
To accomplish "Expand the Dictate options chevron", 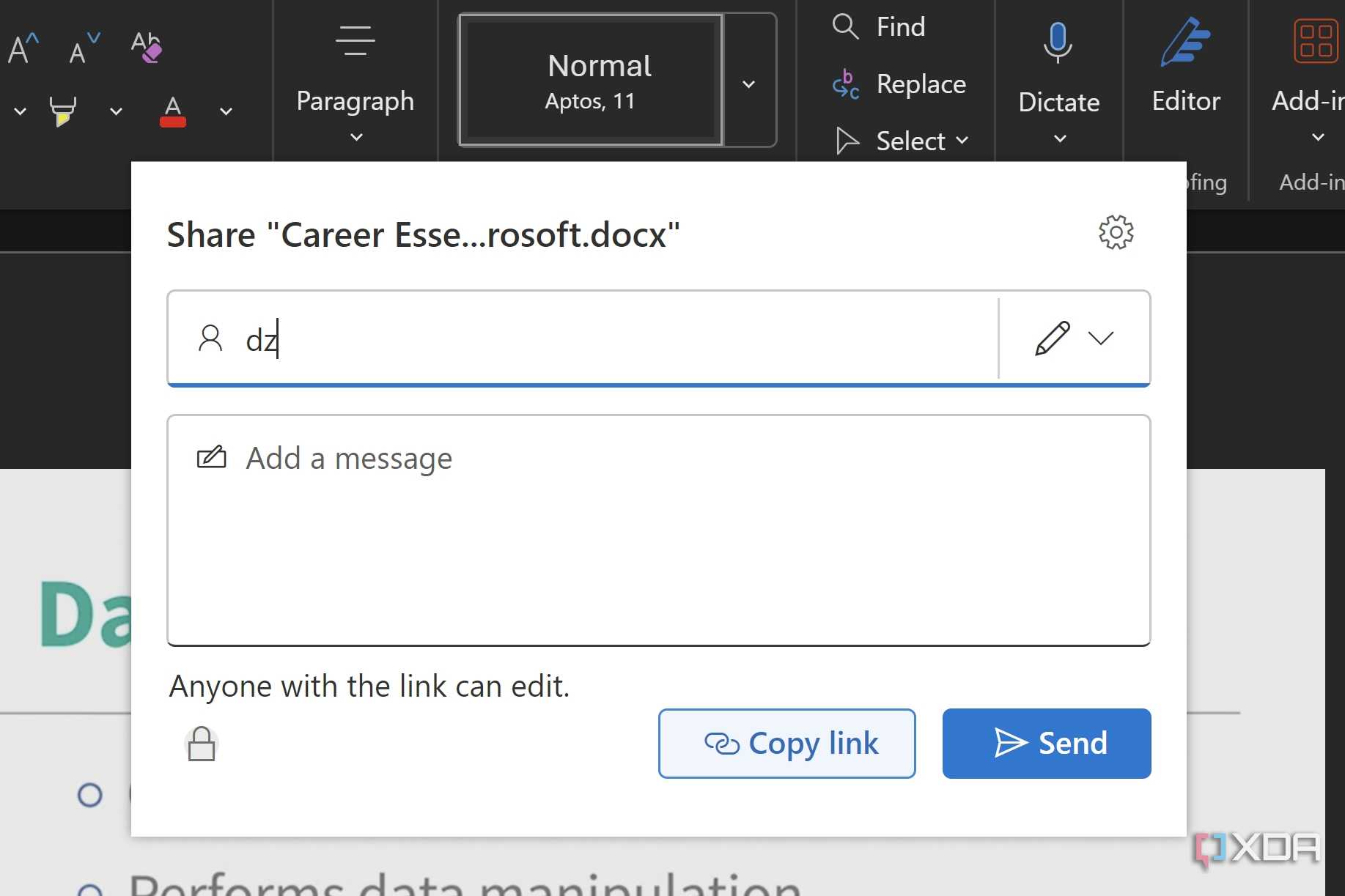I will [1060, 138].
